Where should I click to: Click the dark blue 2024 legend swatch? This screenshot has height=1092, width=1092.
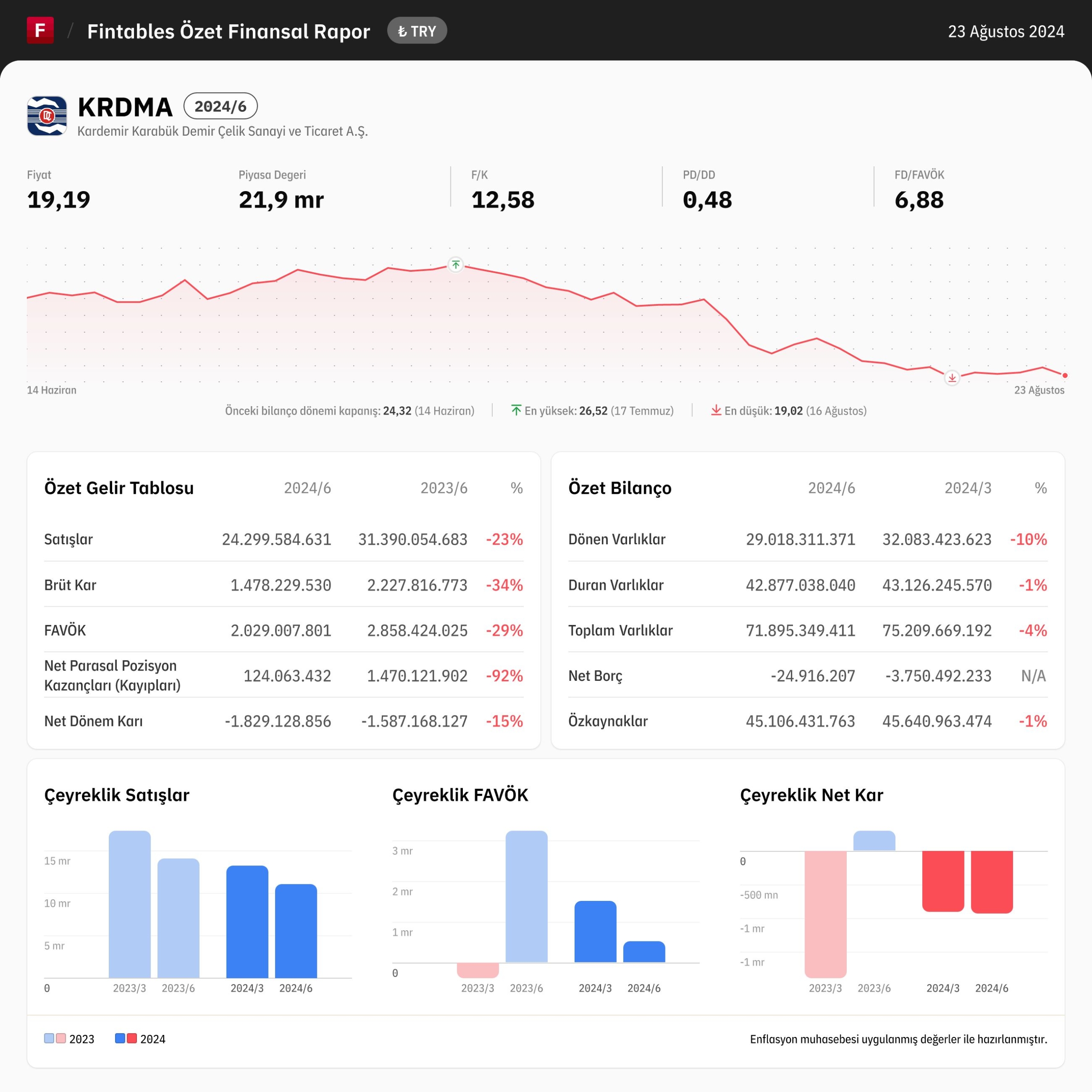click(x=120, y=1038)
